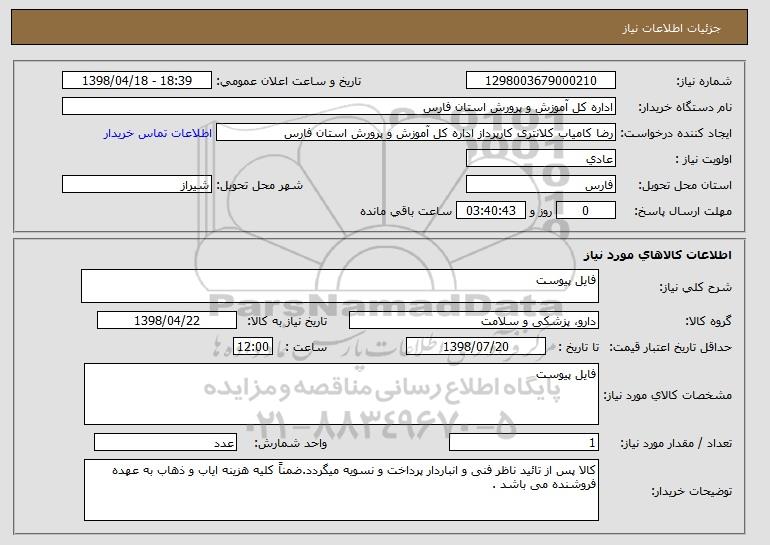Click the price validity date 1398/07/20
770x545 pixels.
click(476, 347)
